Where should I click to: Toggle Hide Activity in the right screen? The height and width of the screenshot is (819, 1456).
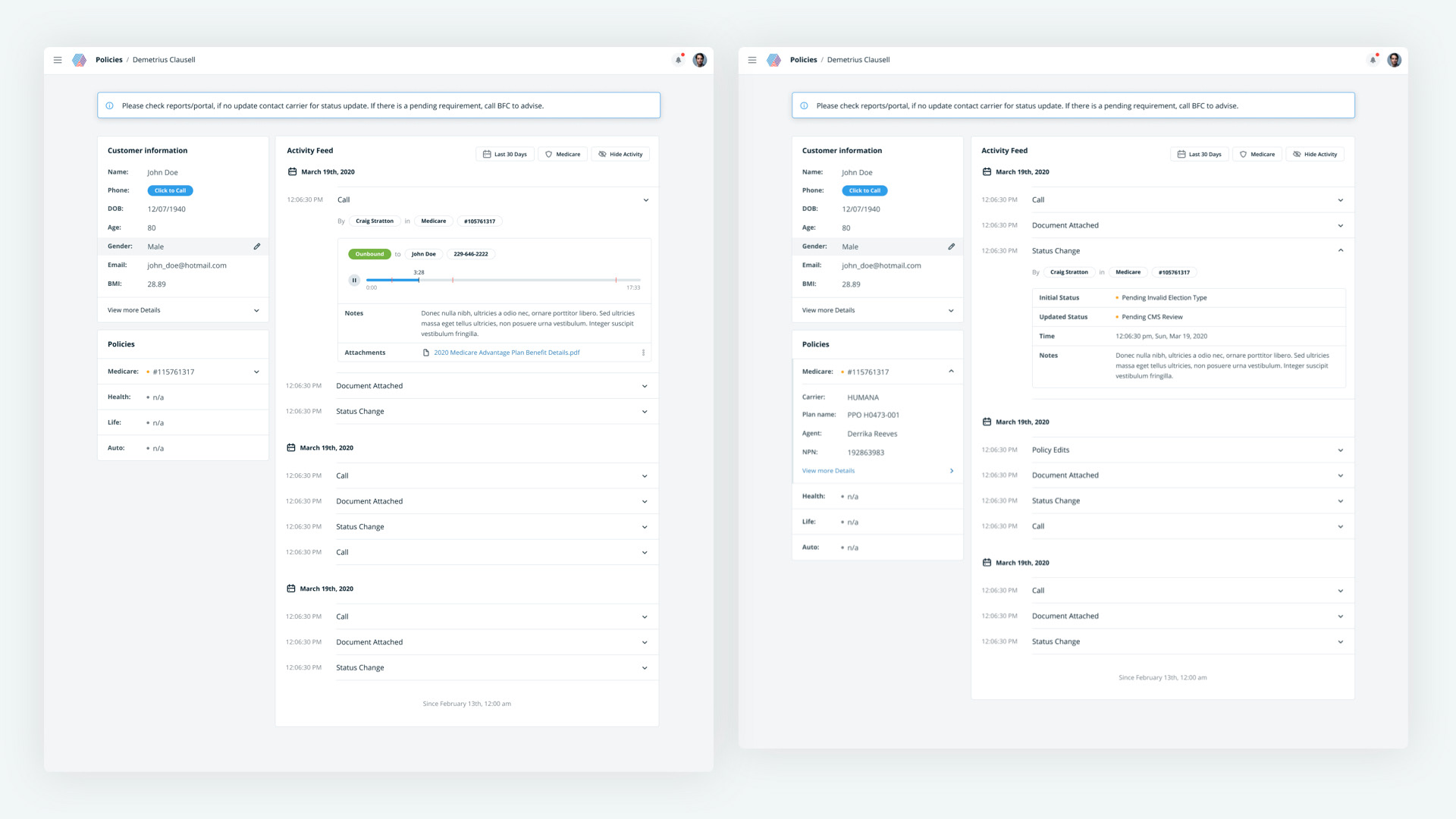[1315, 154]
